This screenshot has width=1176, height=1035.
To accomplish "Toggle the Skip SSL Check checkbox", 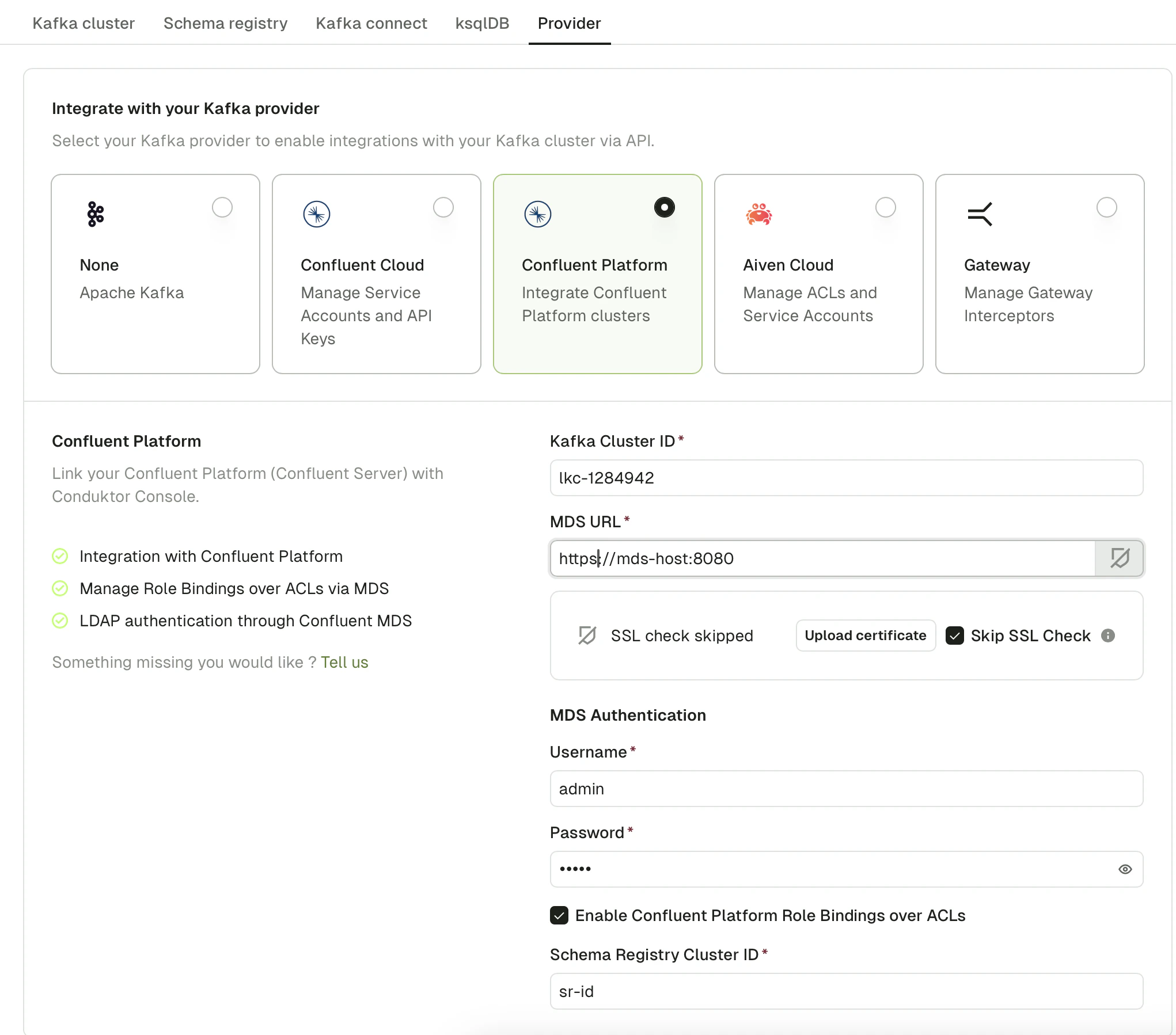I will (955, 636).
